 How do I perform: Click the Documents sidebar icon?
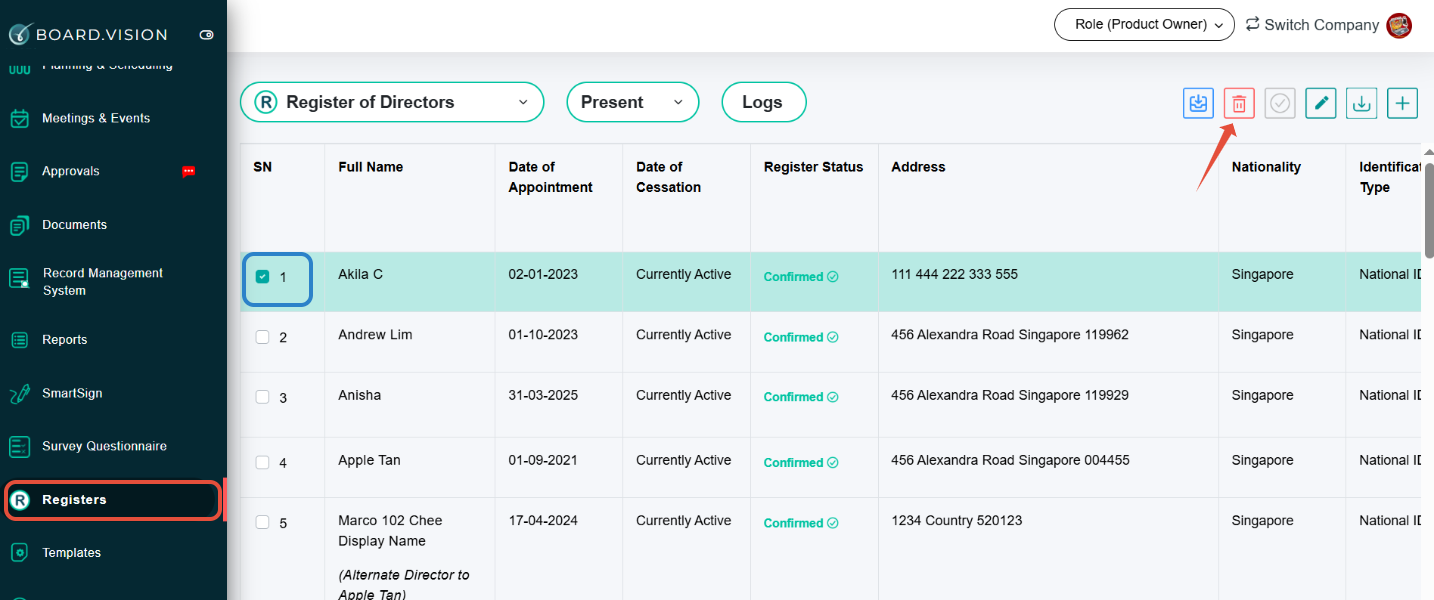point(19,225)
